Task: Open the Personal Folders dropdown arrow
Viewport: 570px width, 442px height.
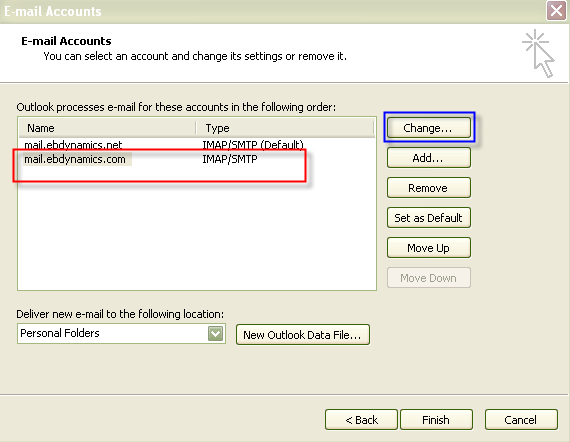Action: (x=215, y=333)
